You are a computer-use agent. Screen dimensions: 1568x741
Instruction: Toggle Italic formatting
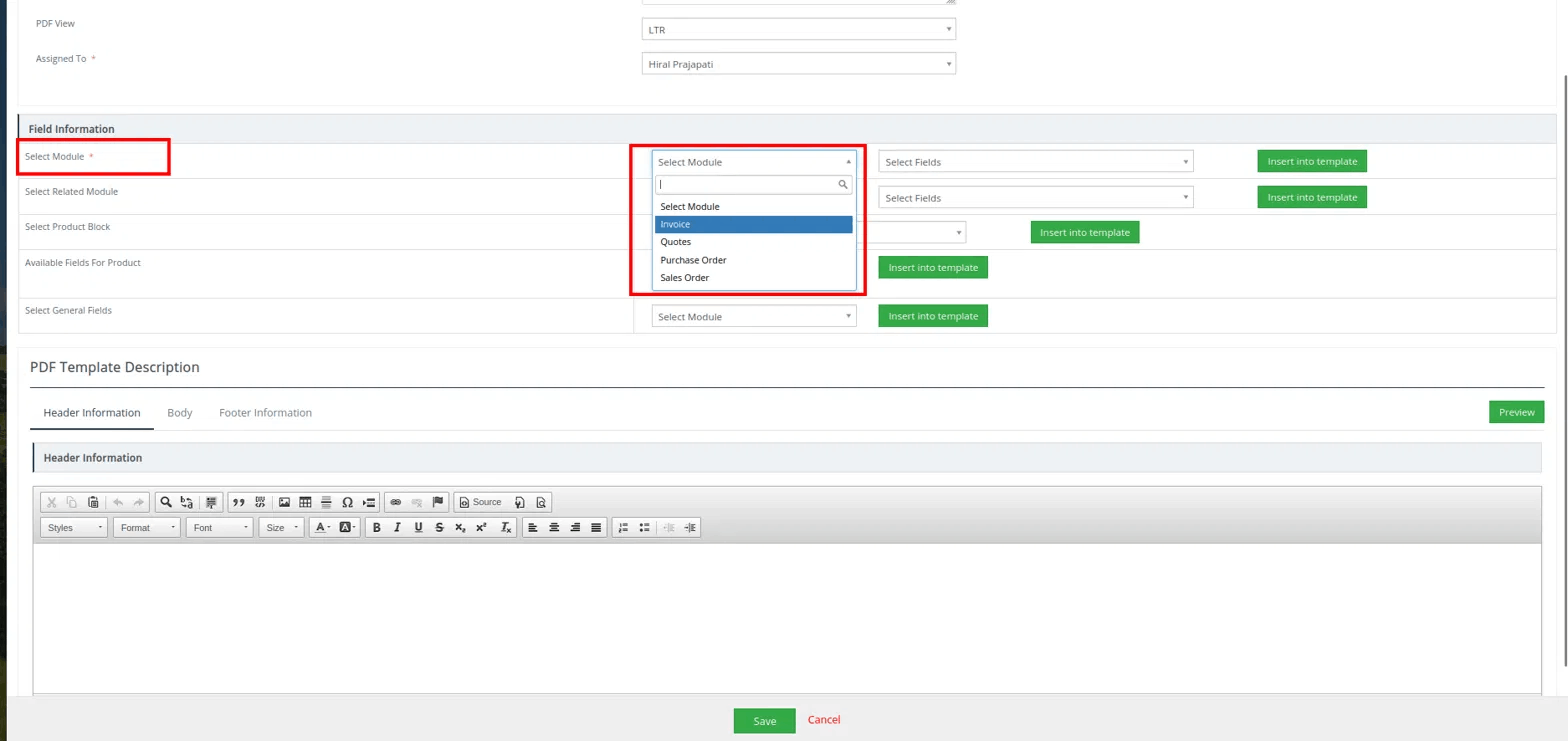click(x=397, y=527)
